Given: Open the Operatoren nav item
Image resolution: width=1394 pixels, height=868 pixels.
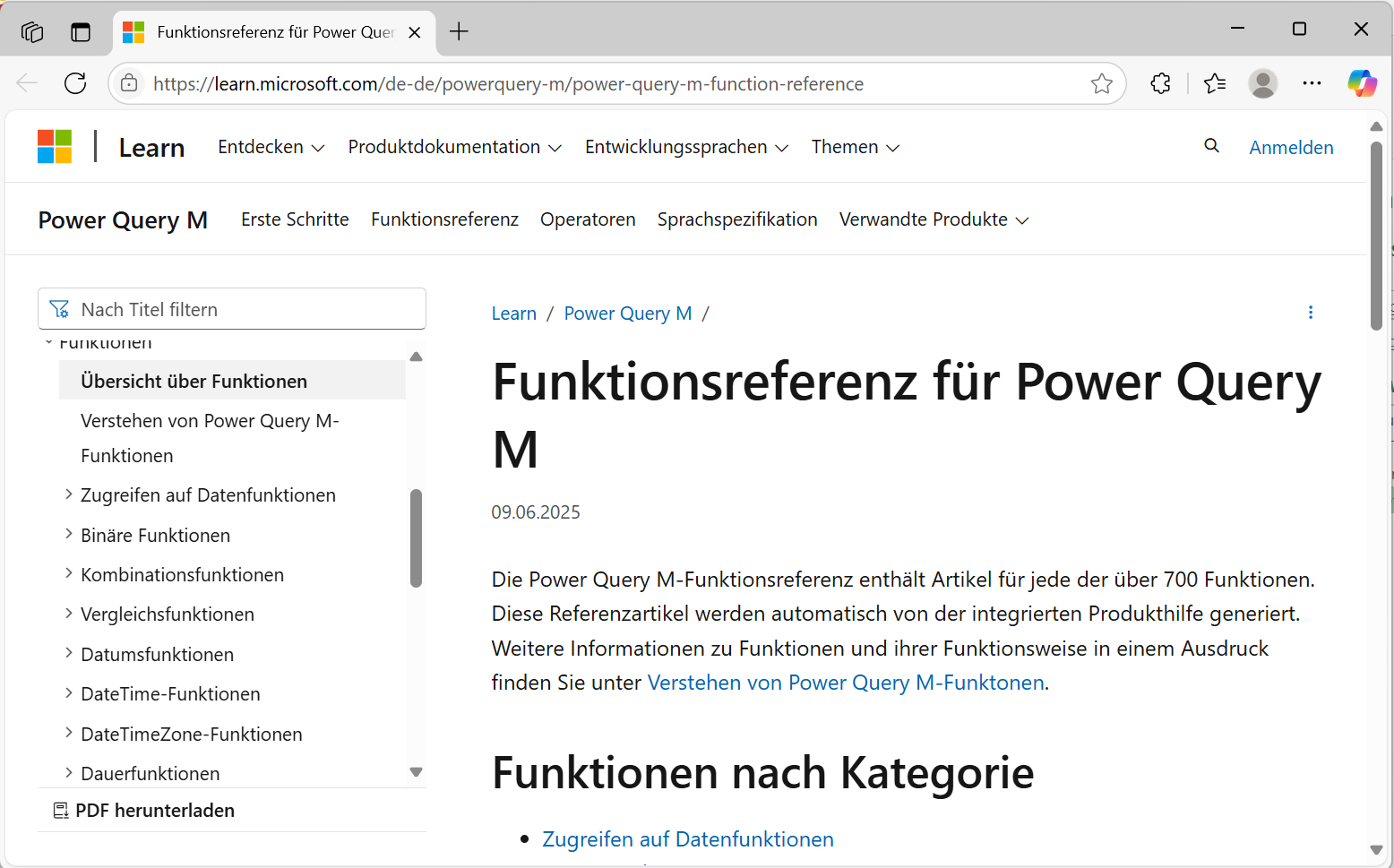Looking at the screenshot, I should coord(588,219).
